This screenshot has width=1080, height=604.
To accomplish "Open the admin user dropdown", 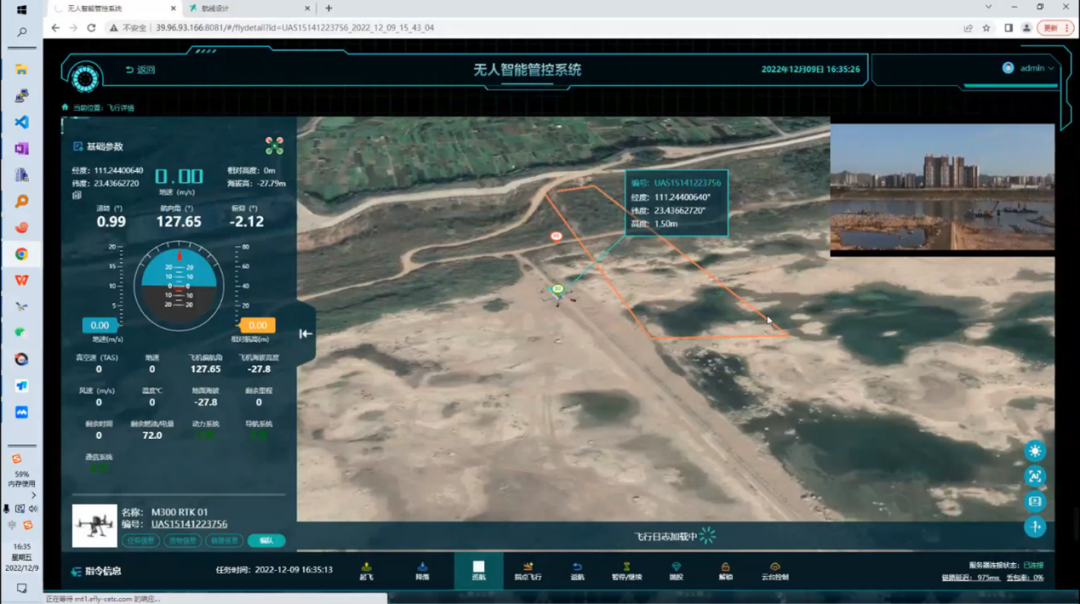I will (x=1029, y=69).
